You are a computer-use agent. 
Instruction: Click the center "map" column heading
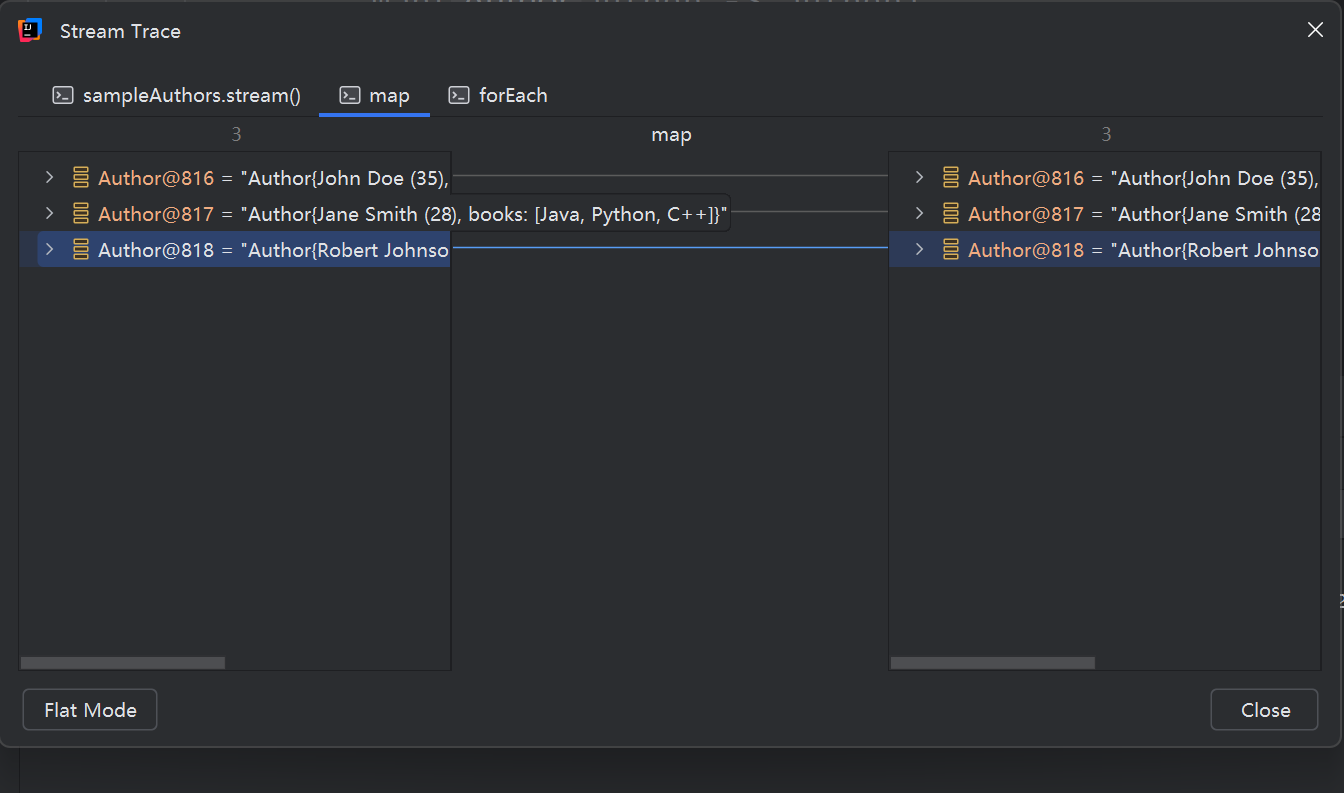[x=671, y=134]
